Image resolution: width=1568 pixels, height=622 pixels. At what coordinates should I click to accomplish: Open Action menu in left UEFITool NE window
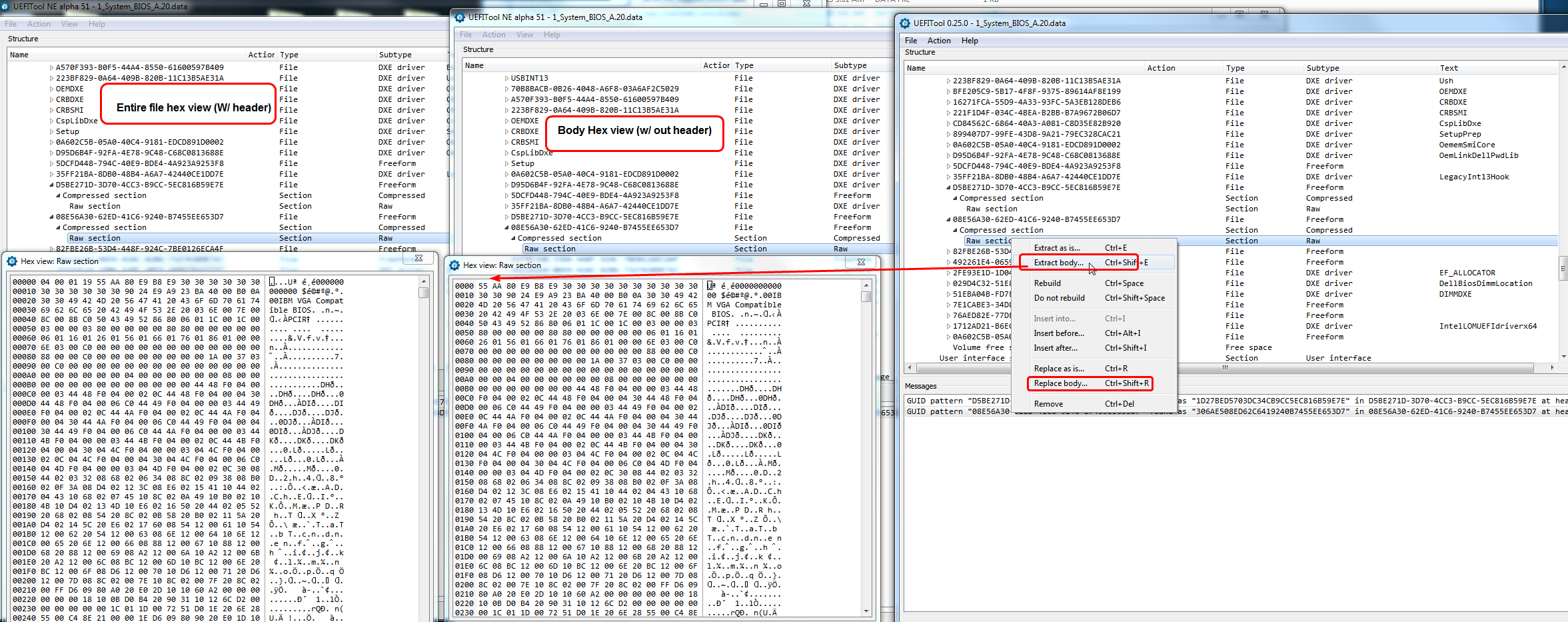(39, 24)
